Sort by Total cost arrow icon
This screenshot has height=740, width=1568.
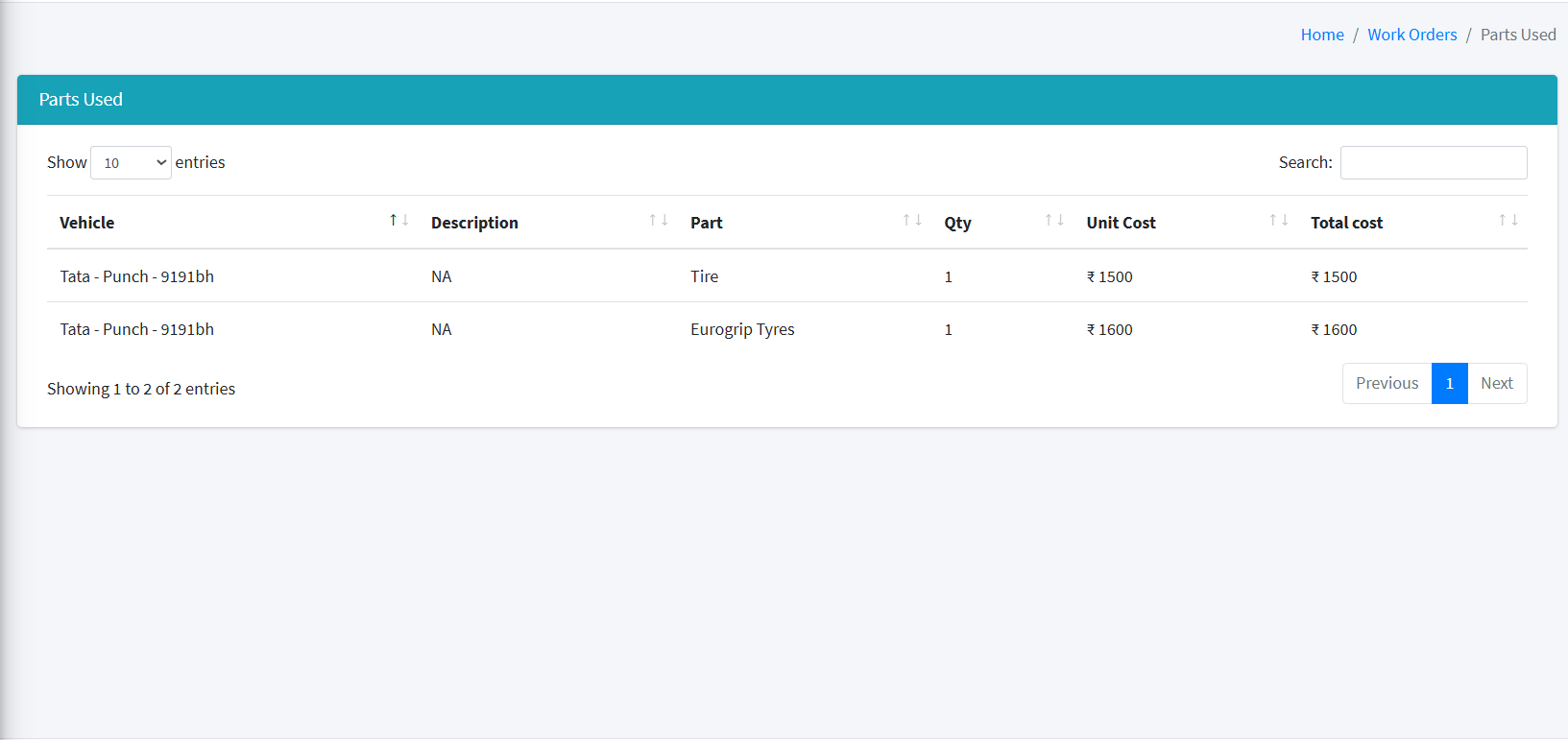pyautogui.click(x=1508, y=221)
